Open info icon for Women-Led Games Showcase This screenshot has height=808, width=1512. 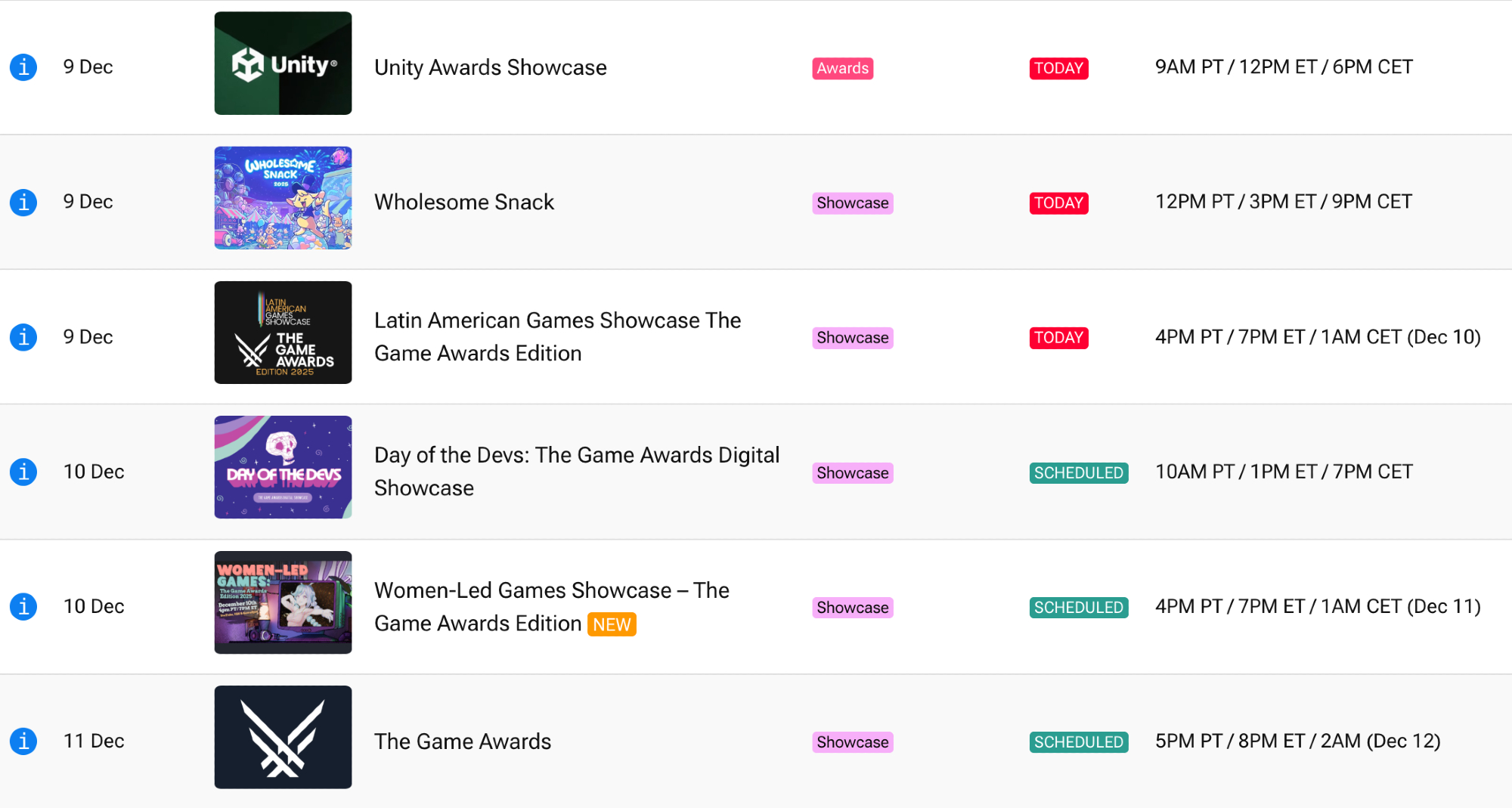(x=23, y=606)
